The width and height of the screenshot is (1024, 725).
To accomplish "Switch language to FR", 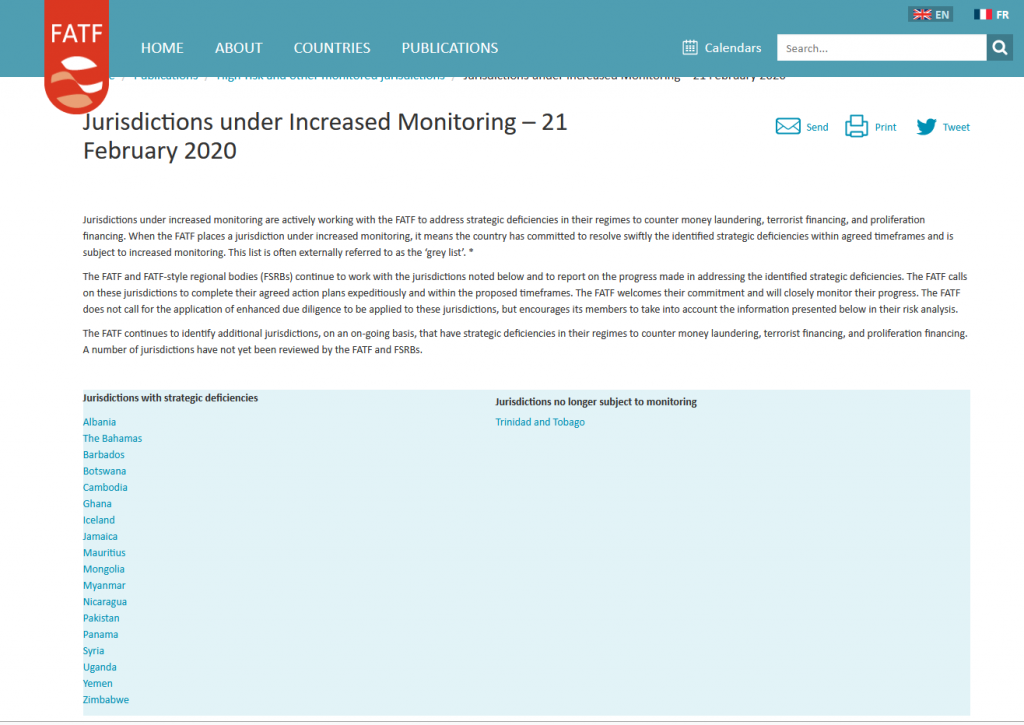I will point(991,14).
